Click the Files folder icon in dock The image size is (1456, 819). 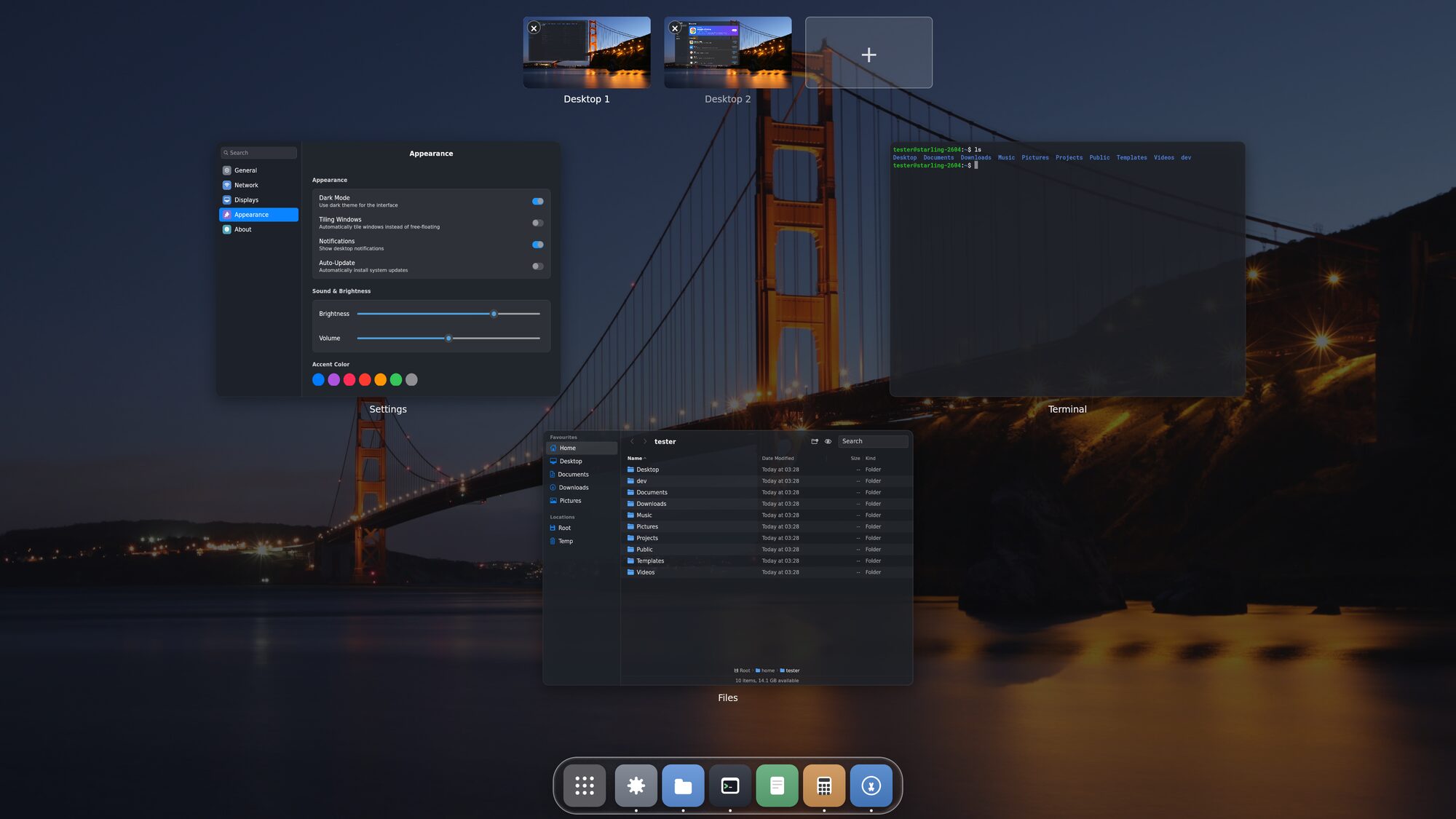point(683,786)
